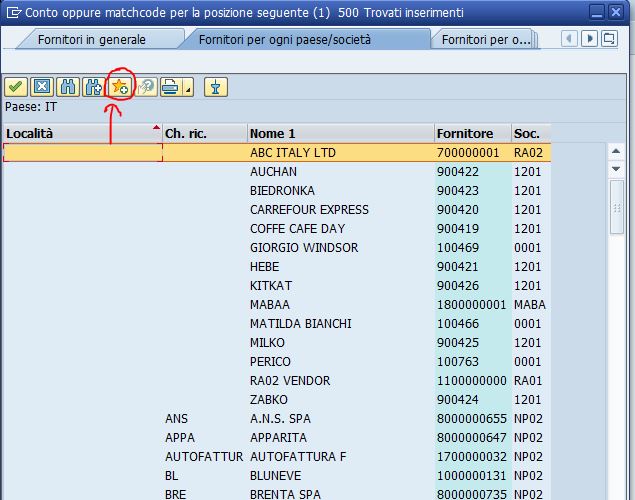Print the hit list with printer icon
This screenshot has height=500, width=635.
[x=171, y=87]
